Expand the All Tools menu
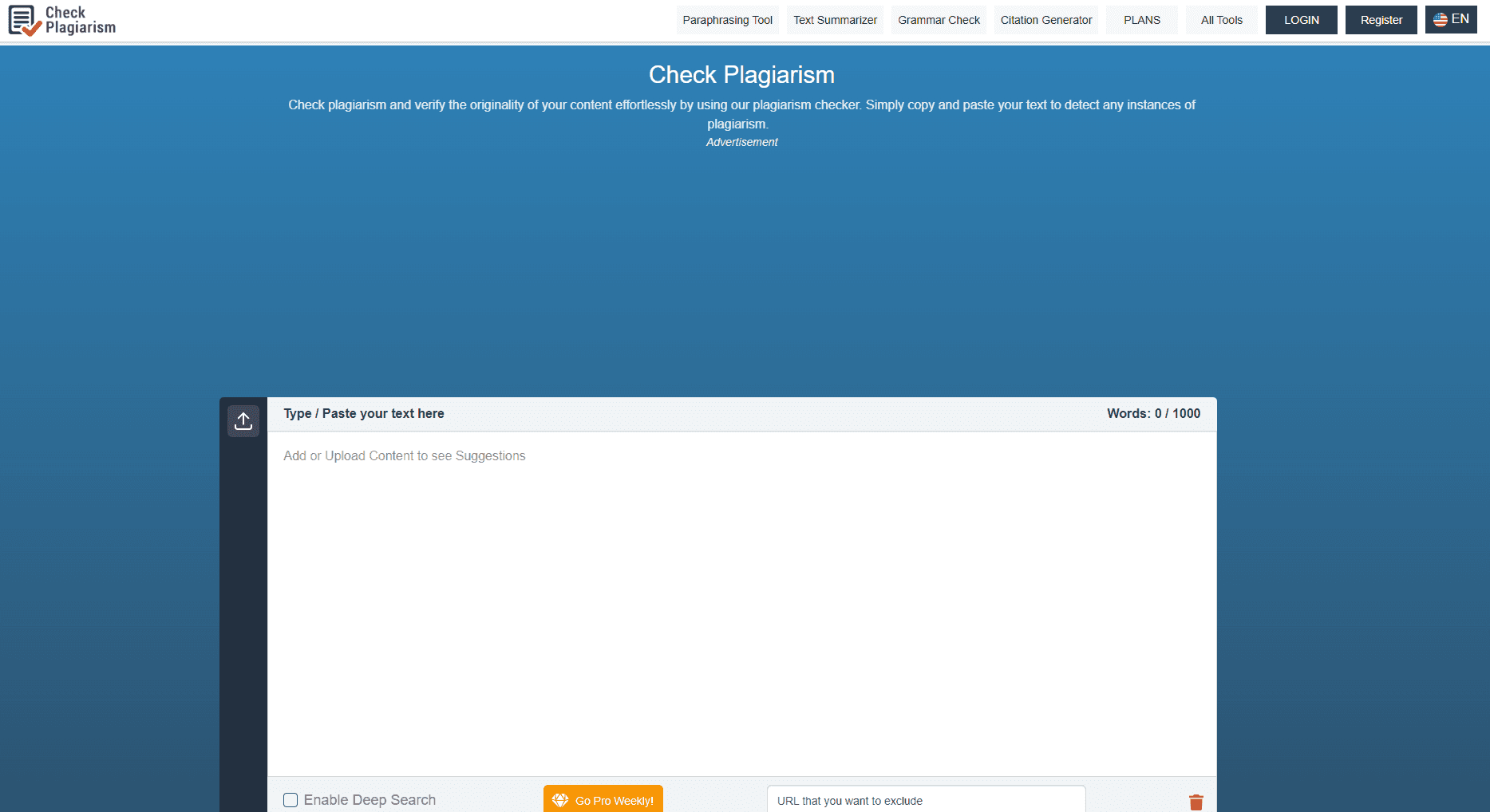Viewport: 1490px width, 812px height. point(1221,20)
